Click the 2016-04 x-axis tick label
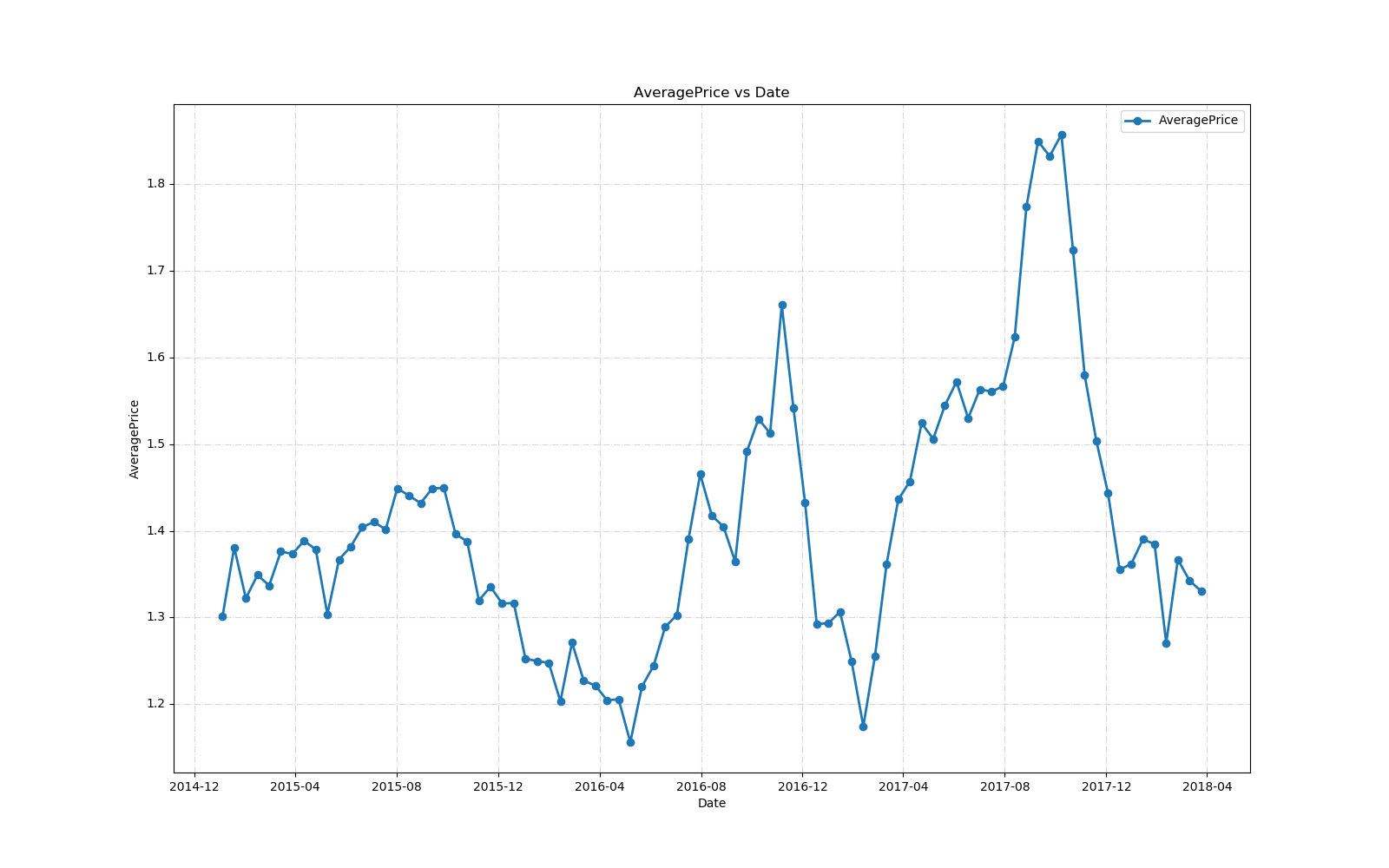 599,787
